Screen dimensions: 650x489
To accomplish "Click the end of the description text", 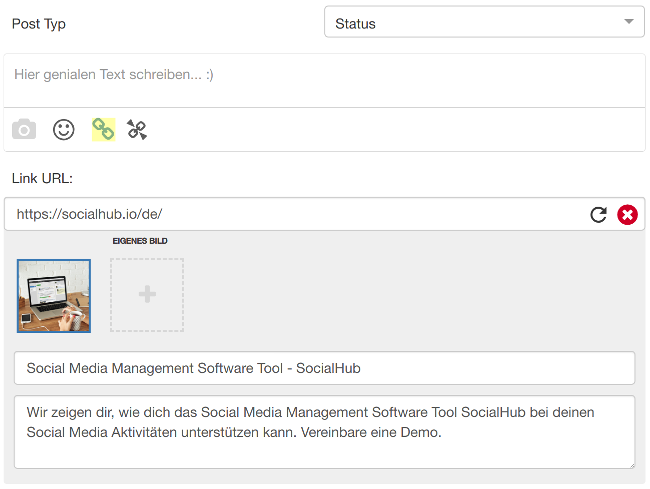I will tap(442, 433).
